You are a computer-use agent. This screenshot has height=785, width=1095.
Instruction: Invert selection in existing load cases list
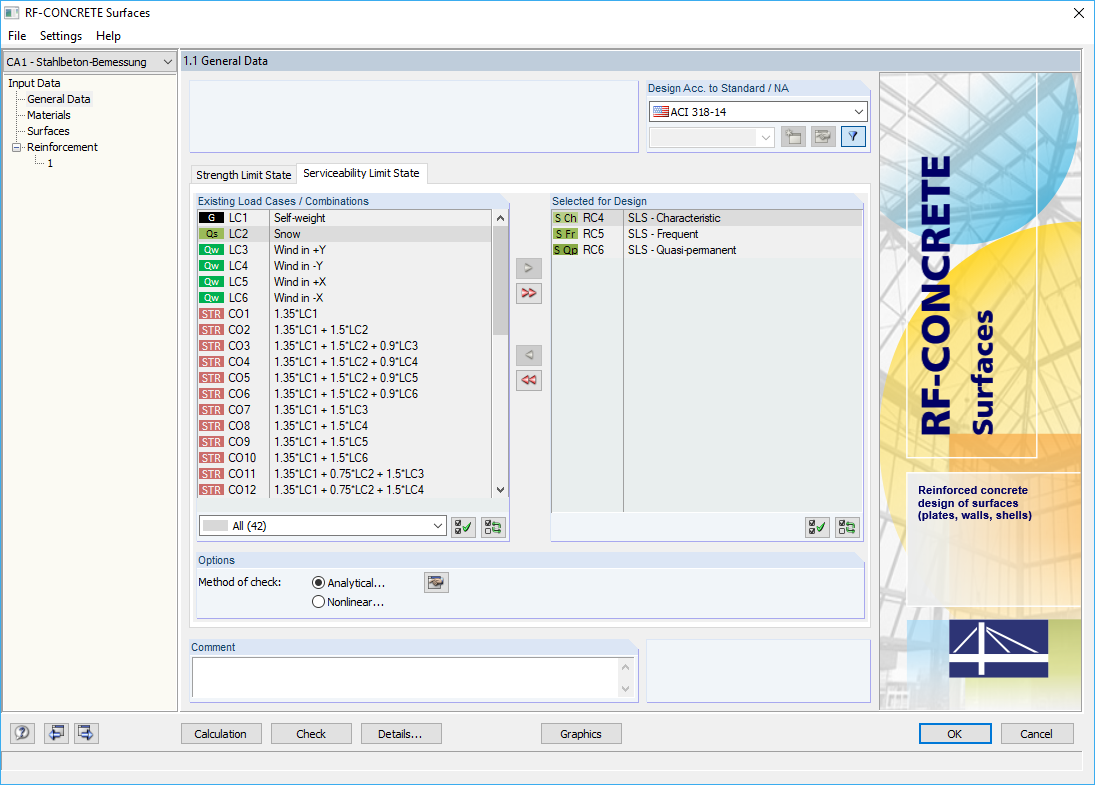coord(493,527)
